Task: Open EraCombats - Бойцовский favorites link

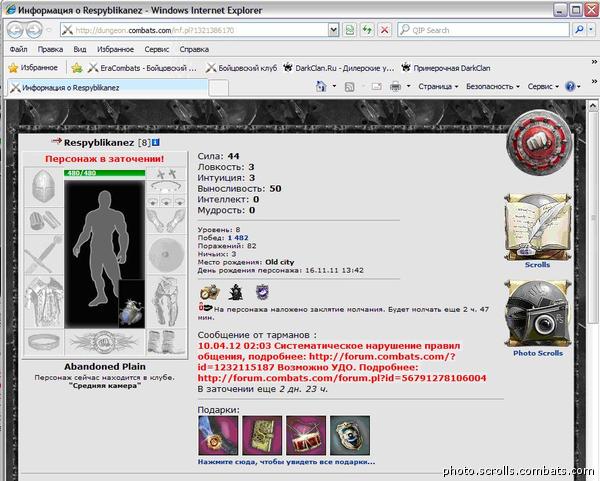Action: point(142,68)
